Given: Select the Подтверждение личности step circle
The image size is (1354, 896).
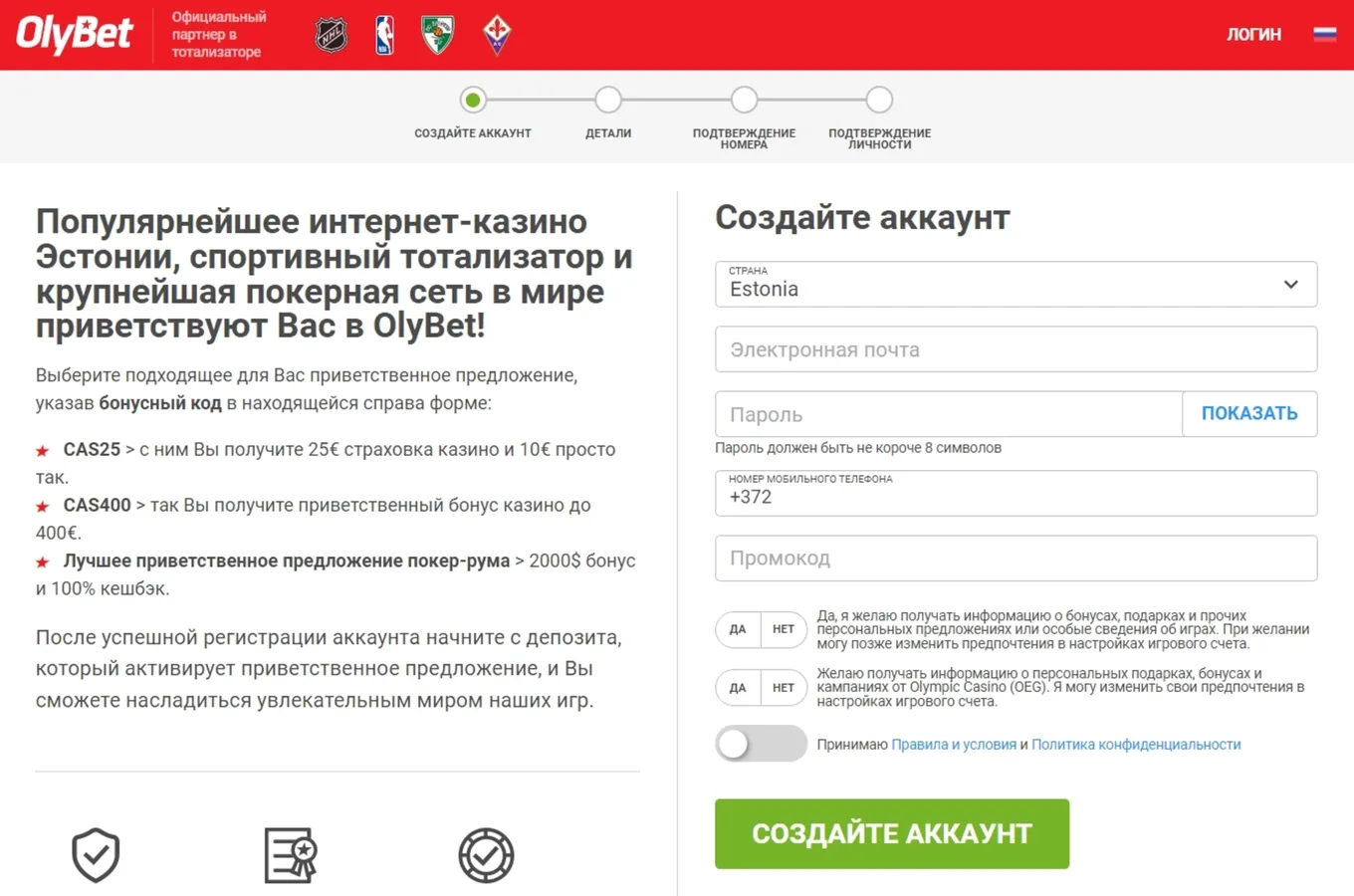Looking at the screenshot, I should (879, 100).
